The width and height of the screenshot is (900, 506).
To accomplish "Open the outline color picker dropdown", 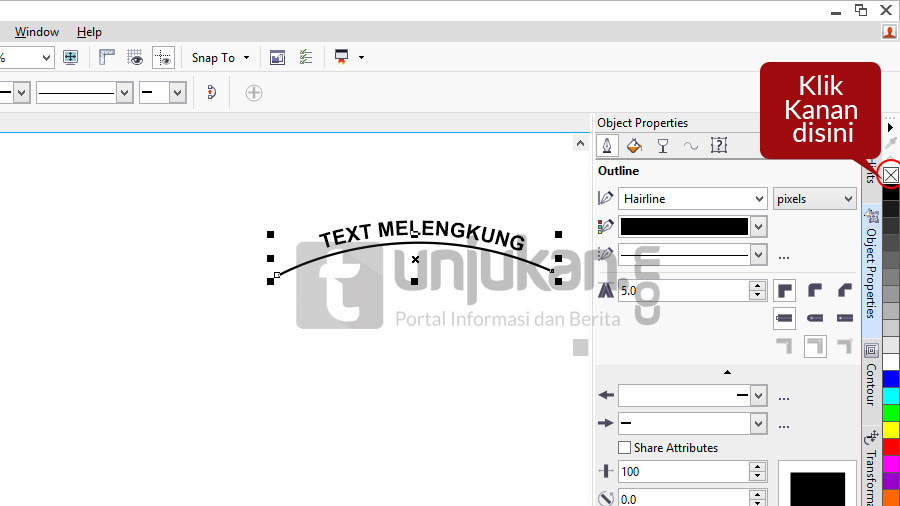I will coord(758,227).
